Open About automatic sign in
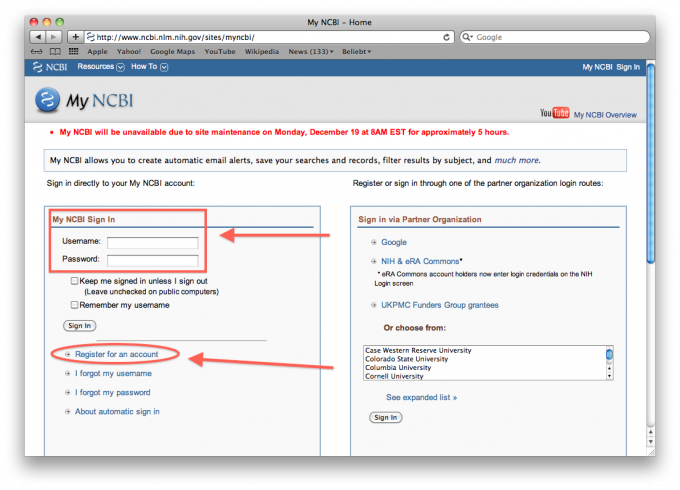The image size is (680, 490). [117, 412]
